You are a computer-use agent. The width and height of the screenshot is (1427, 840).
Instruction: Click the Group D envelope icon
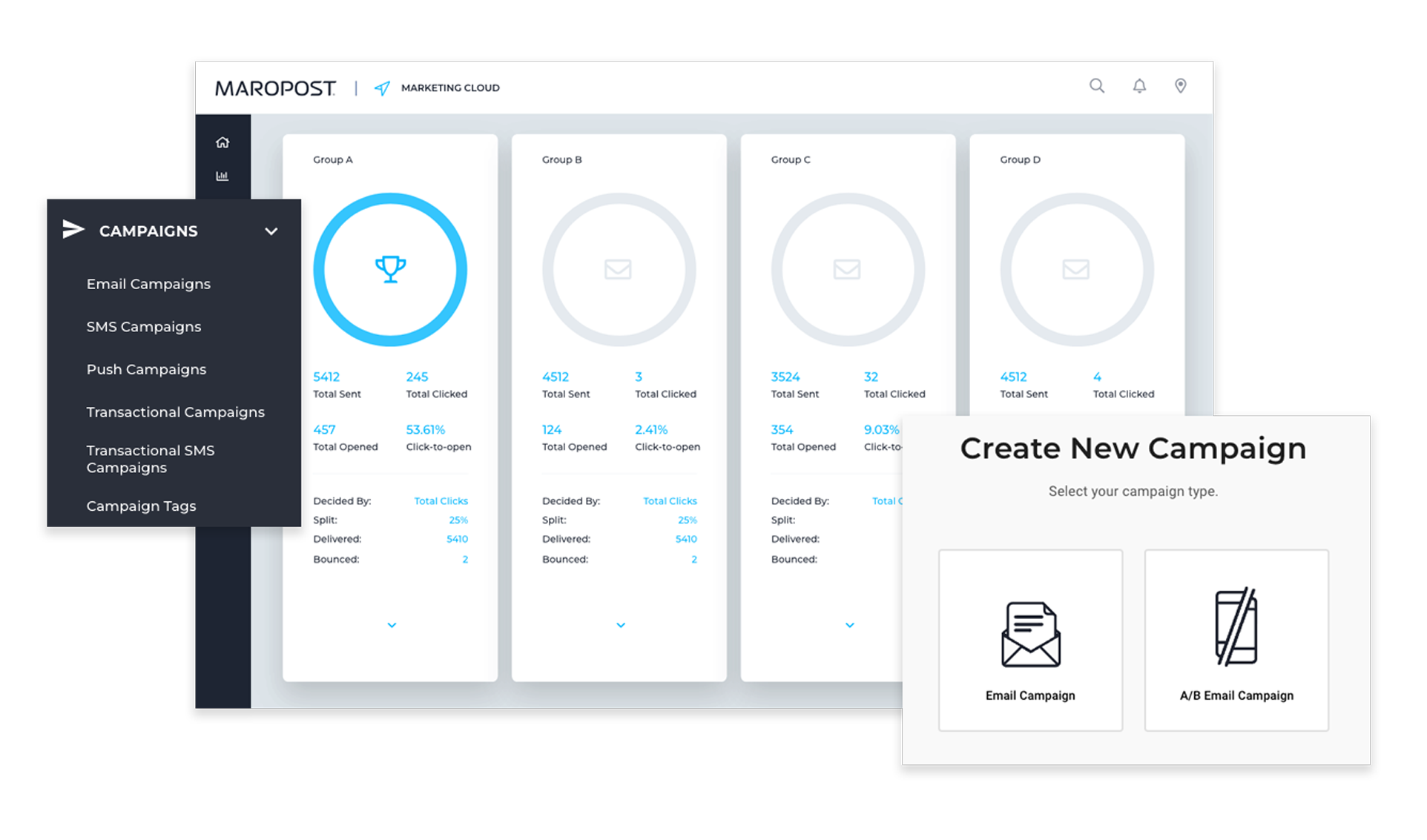coord(1075,269)
